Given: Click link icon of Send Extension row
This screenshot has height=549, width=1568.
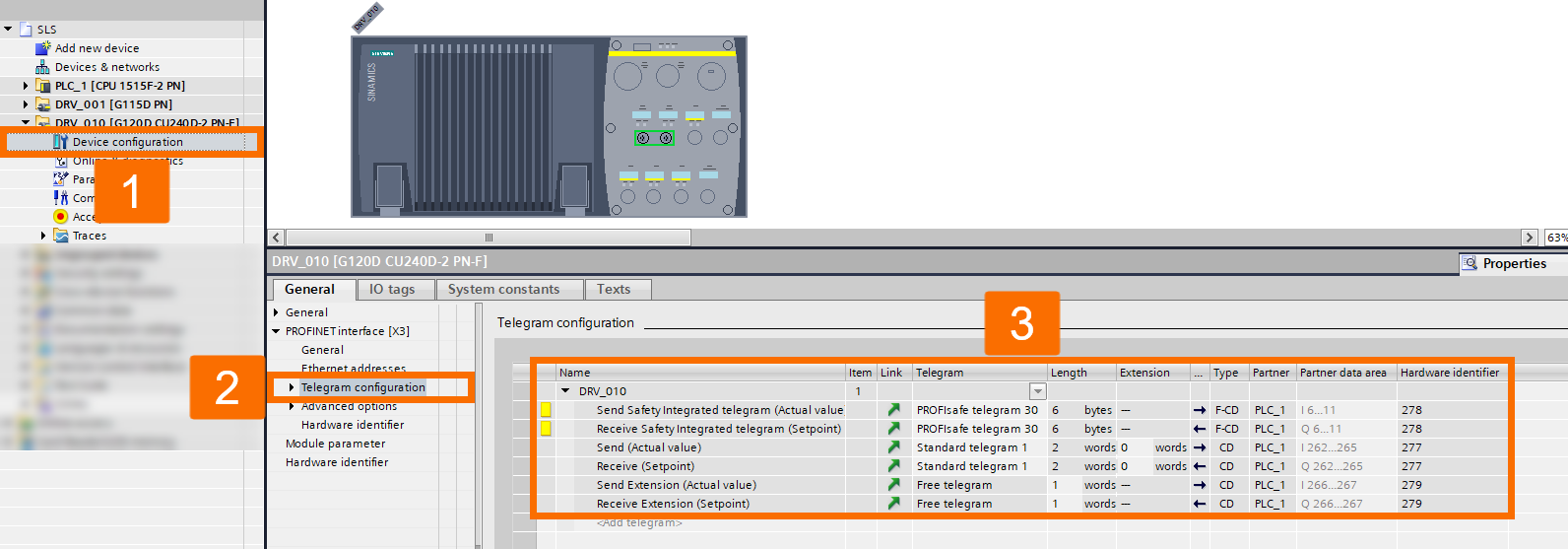Looking at the screenshot, I should (x=893, y=485).
